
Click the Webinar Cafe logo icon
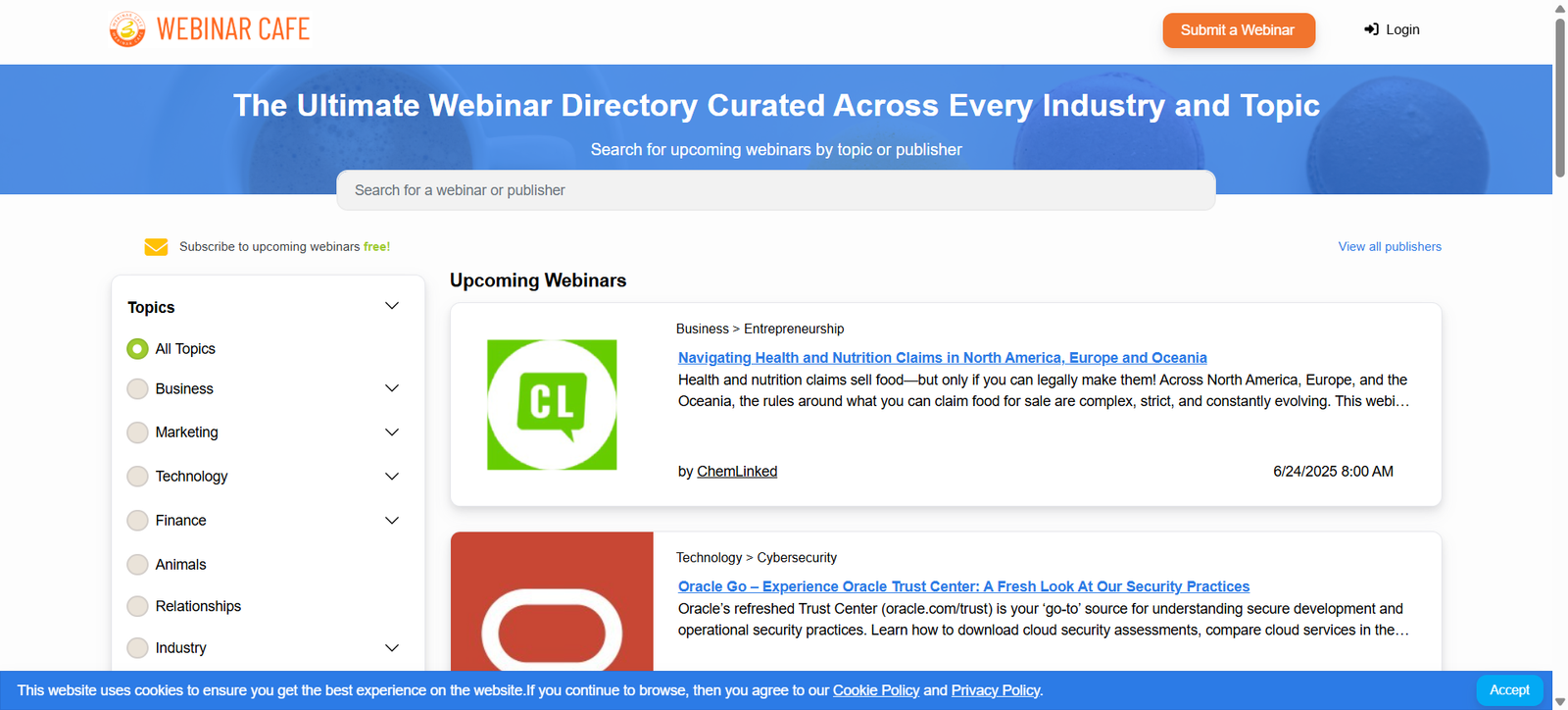(127, 29)
